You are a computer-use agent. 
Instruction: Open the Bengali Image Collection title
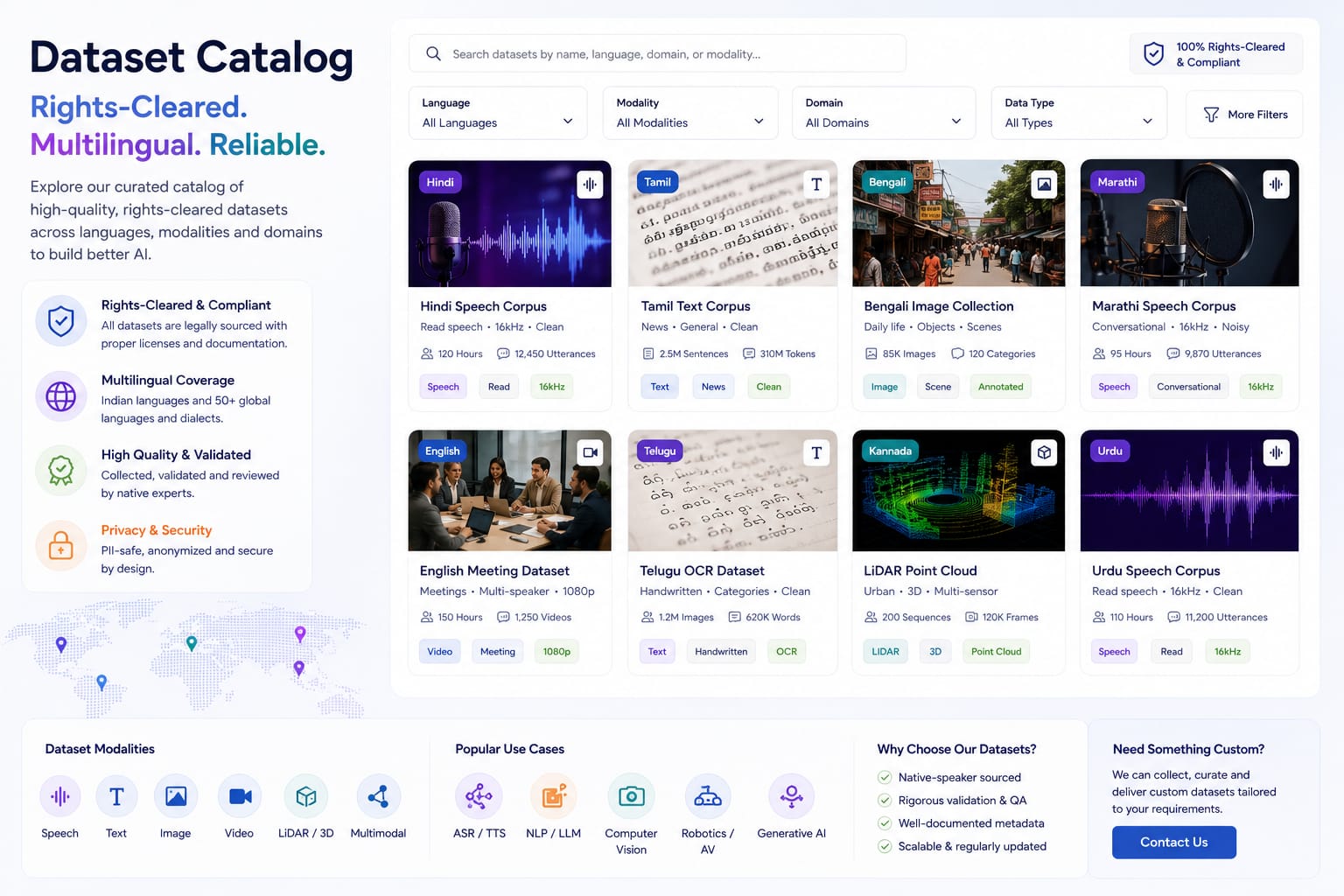(x=939, y=306)
